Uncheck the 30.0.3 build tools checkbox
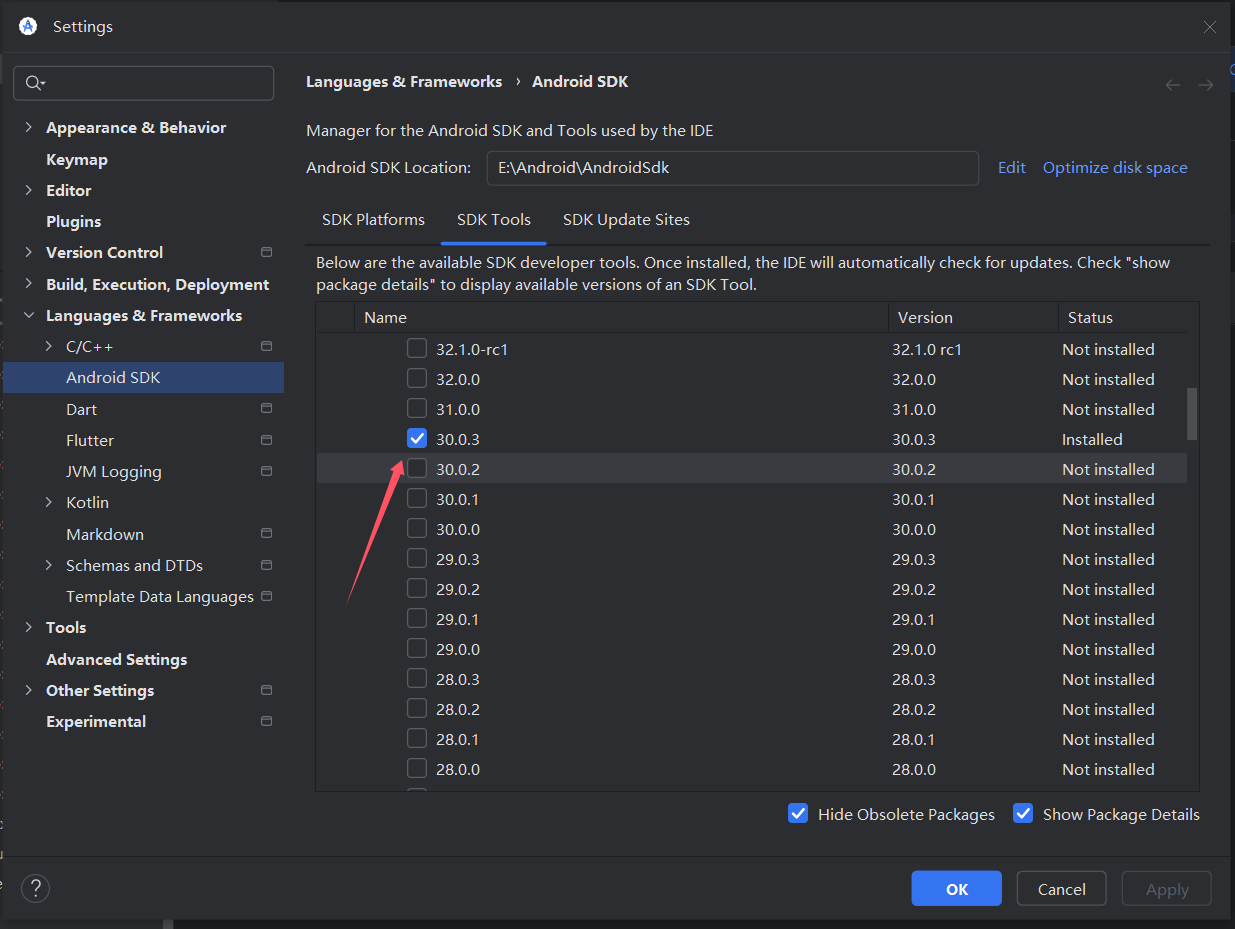The image size is (1235, 929). [x=417, y=439]
